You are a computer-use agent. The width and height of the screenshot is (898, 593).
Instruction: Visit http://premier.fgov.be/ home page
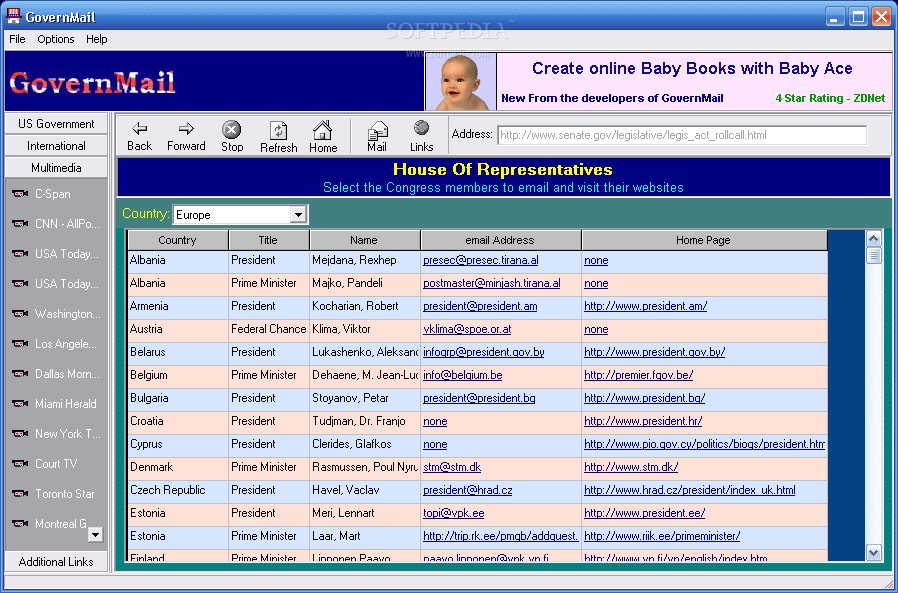(639, 375)
